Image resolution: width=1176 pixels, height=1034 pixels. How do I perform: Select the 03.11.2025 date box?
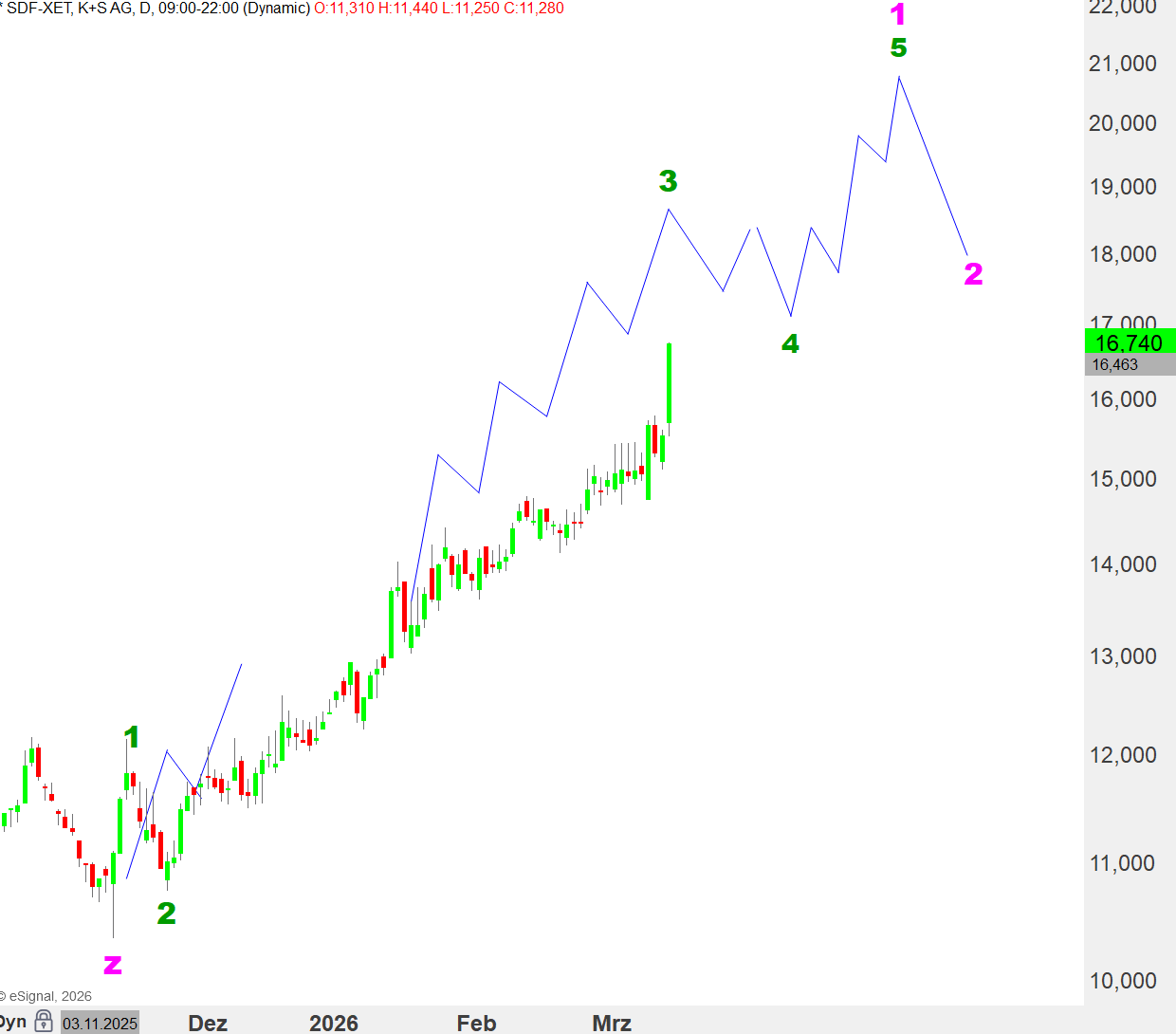pos(100,1024)
